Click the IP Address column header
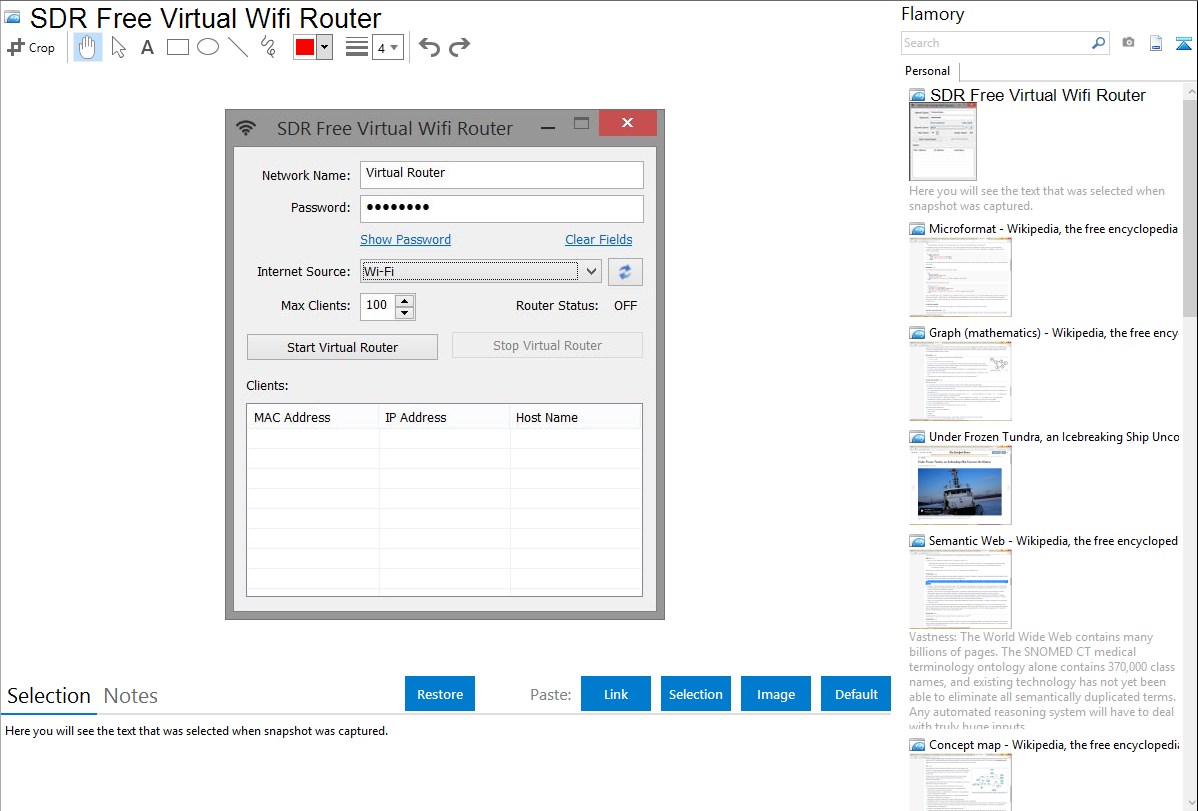 pos(444,417)
